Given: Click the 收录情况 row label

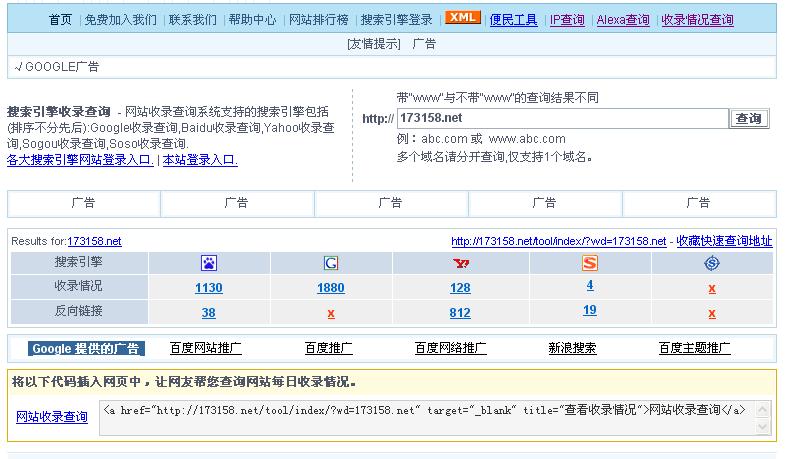Looking at the screenshot, I should [79, 286].
